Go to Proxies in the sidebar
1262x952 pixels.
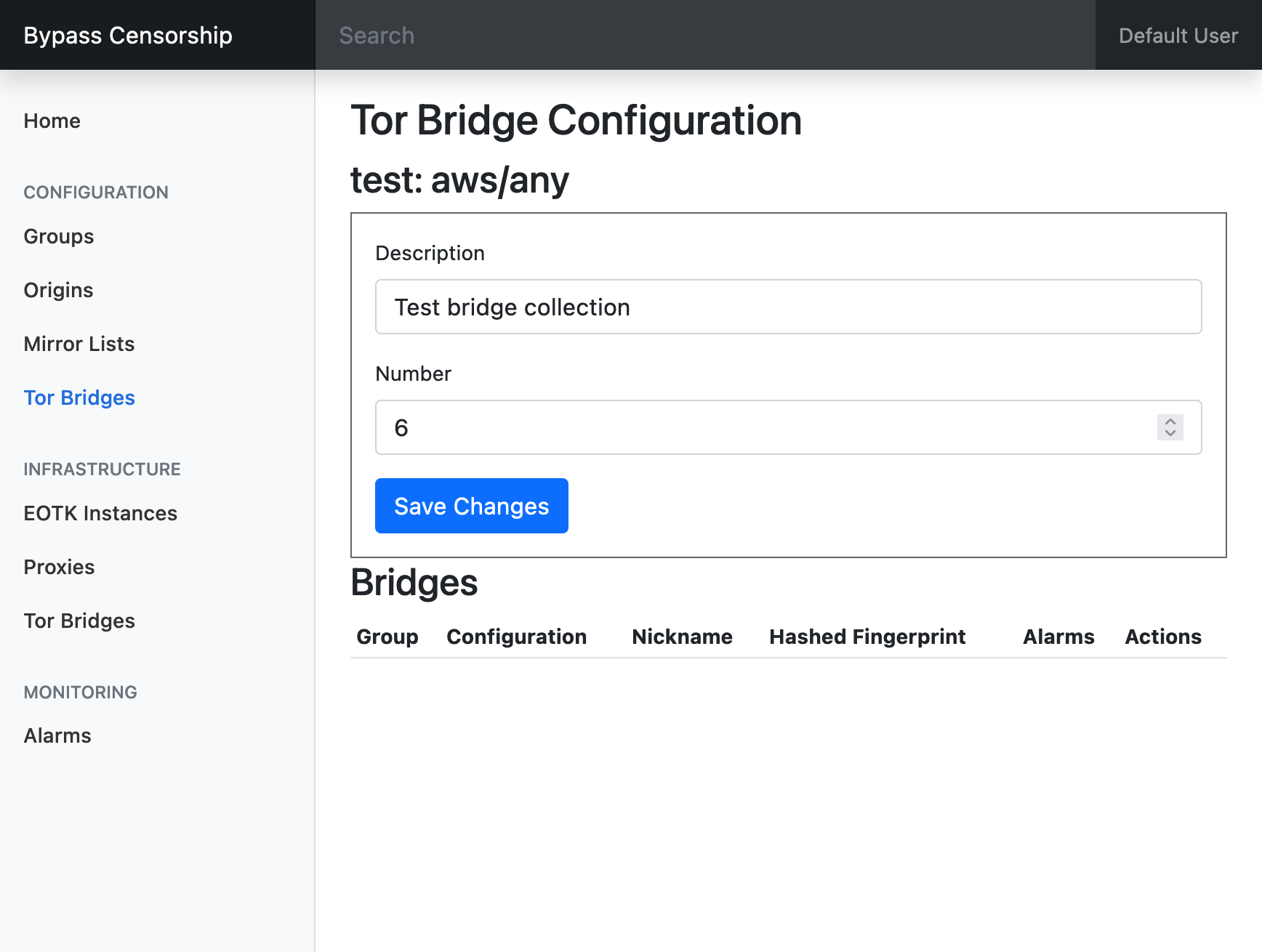tap(60, 567)
